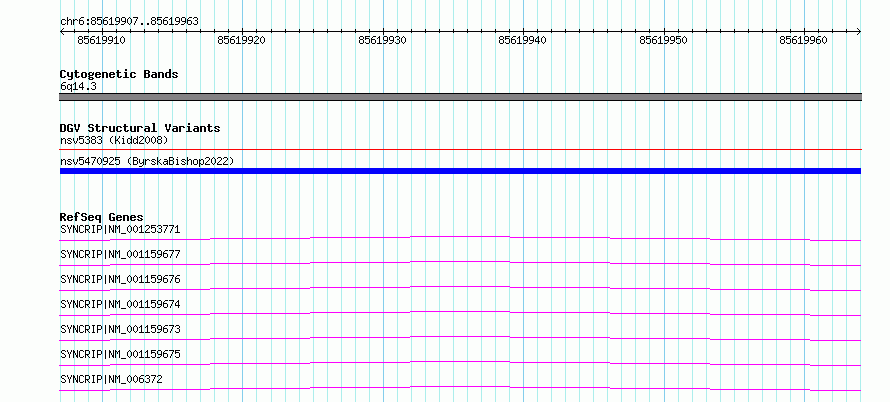Click the magenta intron line under NM_001159677
Screen dimensions: 890x402
(x=460, y=262)
